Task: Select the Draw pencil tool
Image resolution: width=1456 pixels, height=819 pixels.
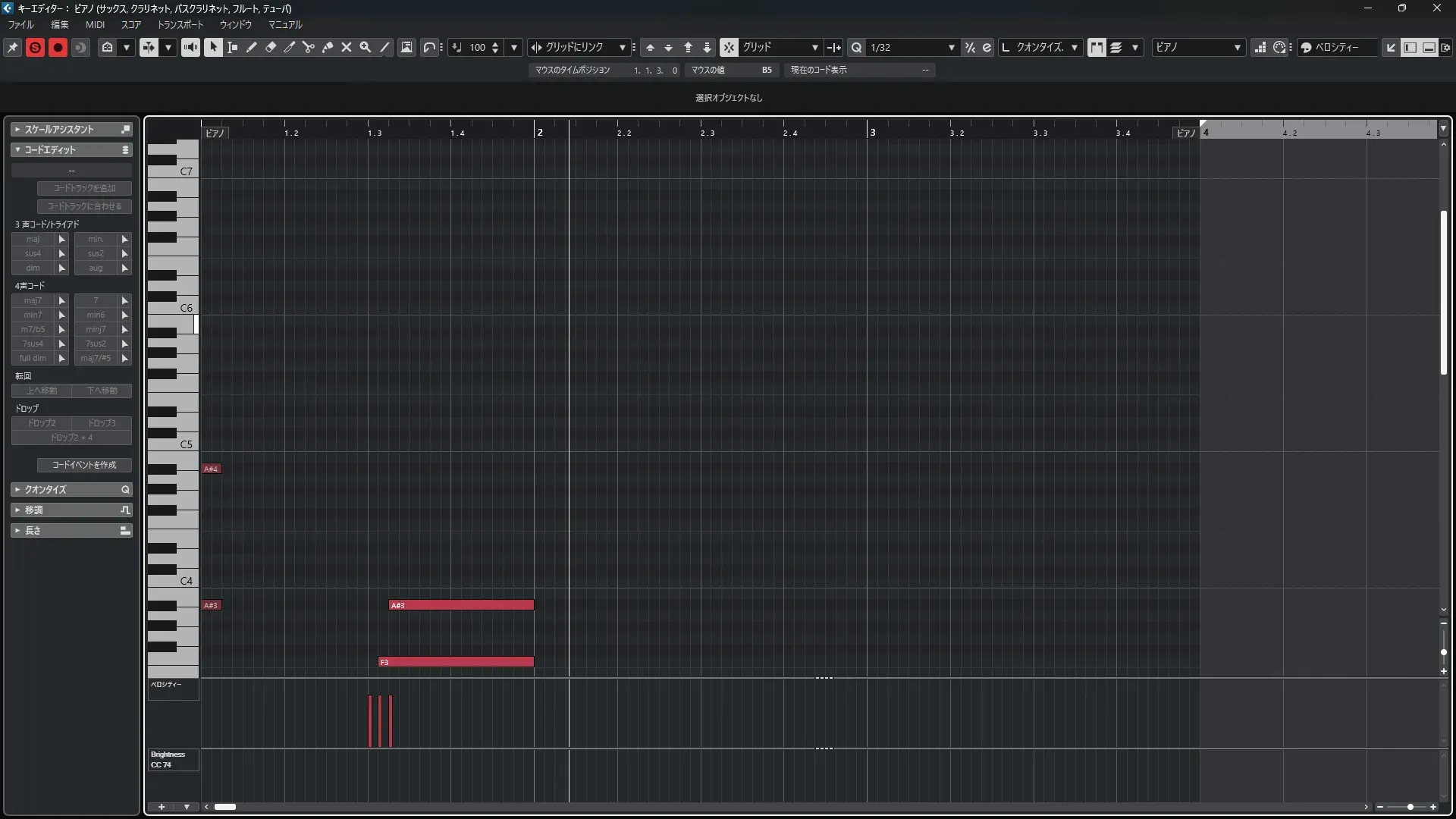Action: (252, 47)
